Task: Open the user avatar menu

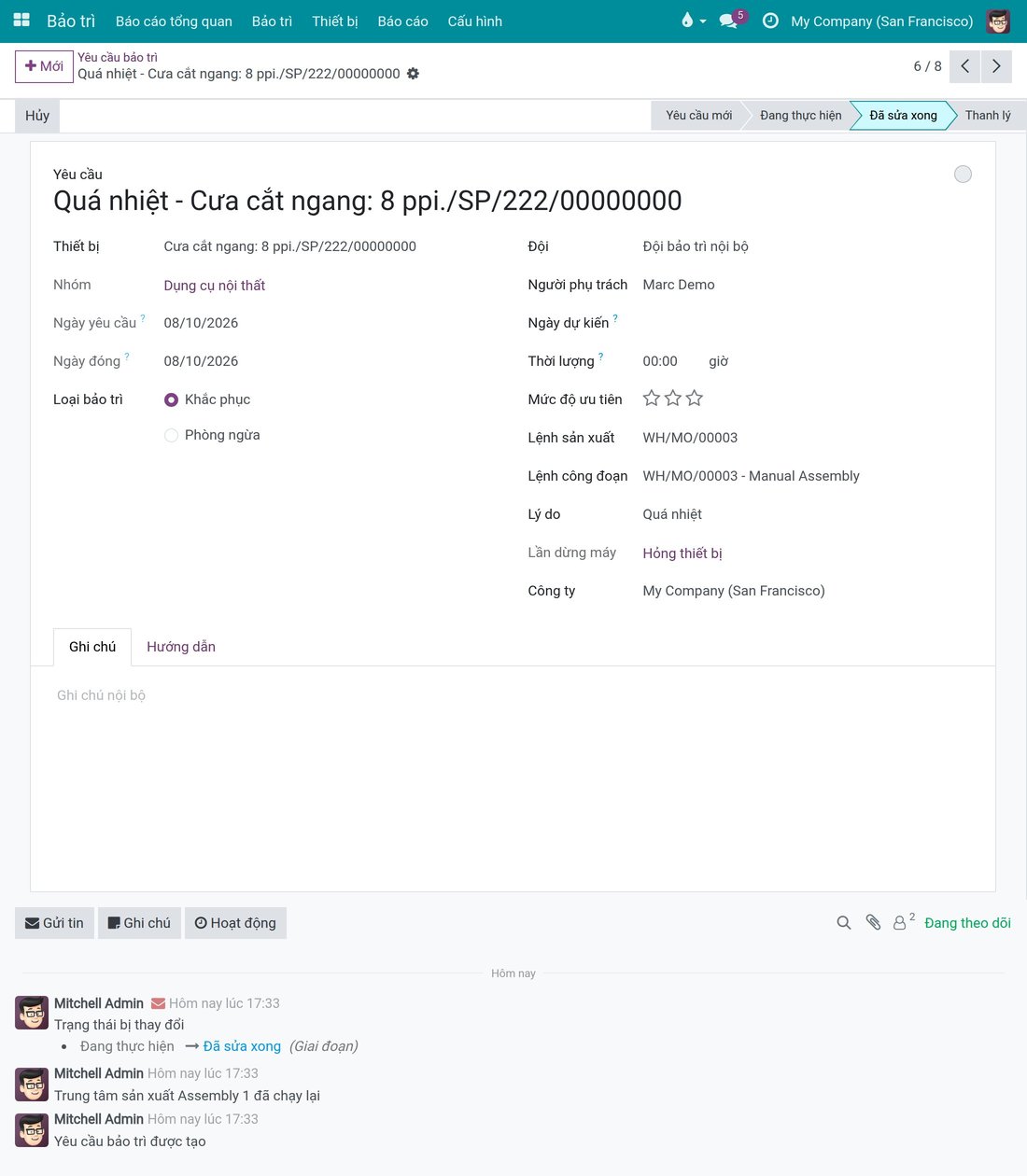Action: pyautogui.click(x=998, y=21)
